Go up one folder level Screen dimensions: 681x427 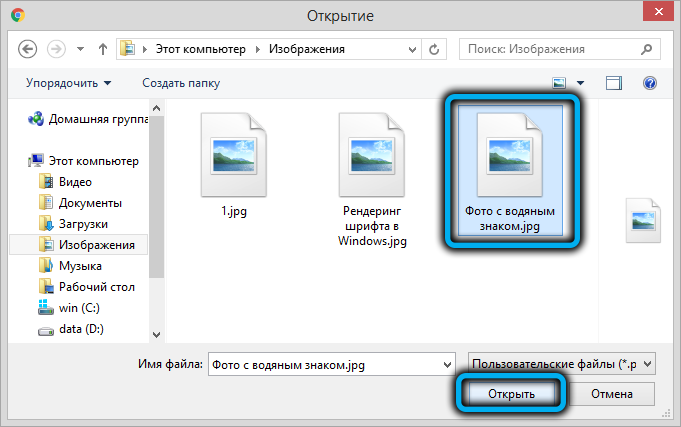tap(102, 49)
